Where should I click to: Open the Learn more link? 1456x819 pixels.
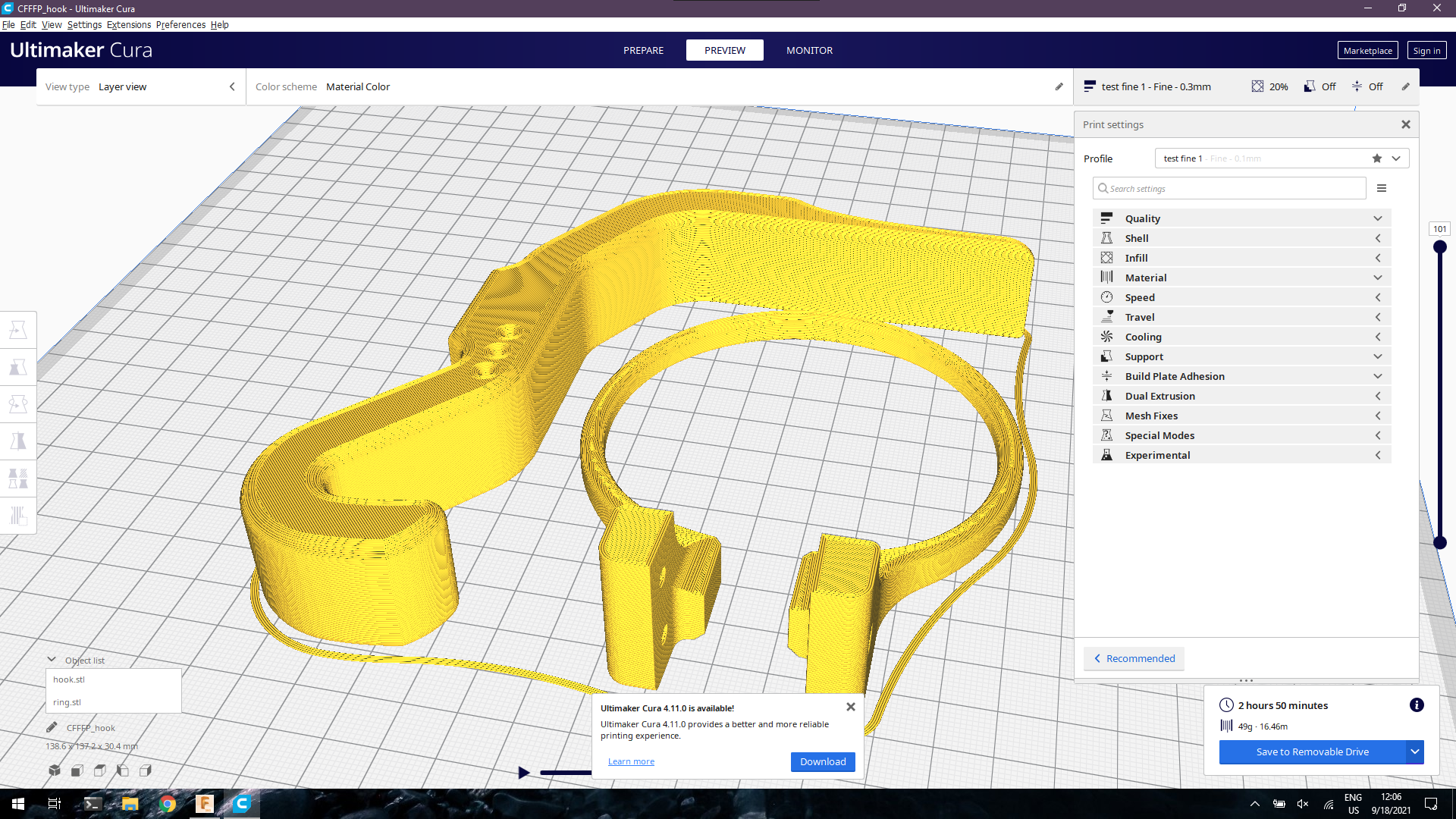631,761
